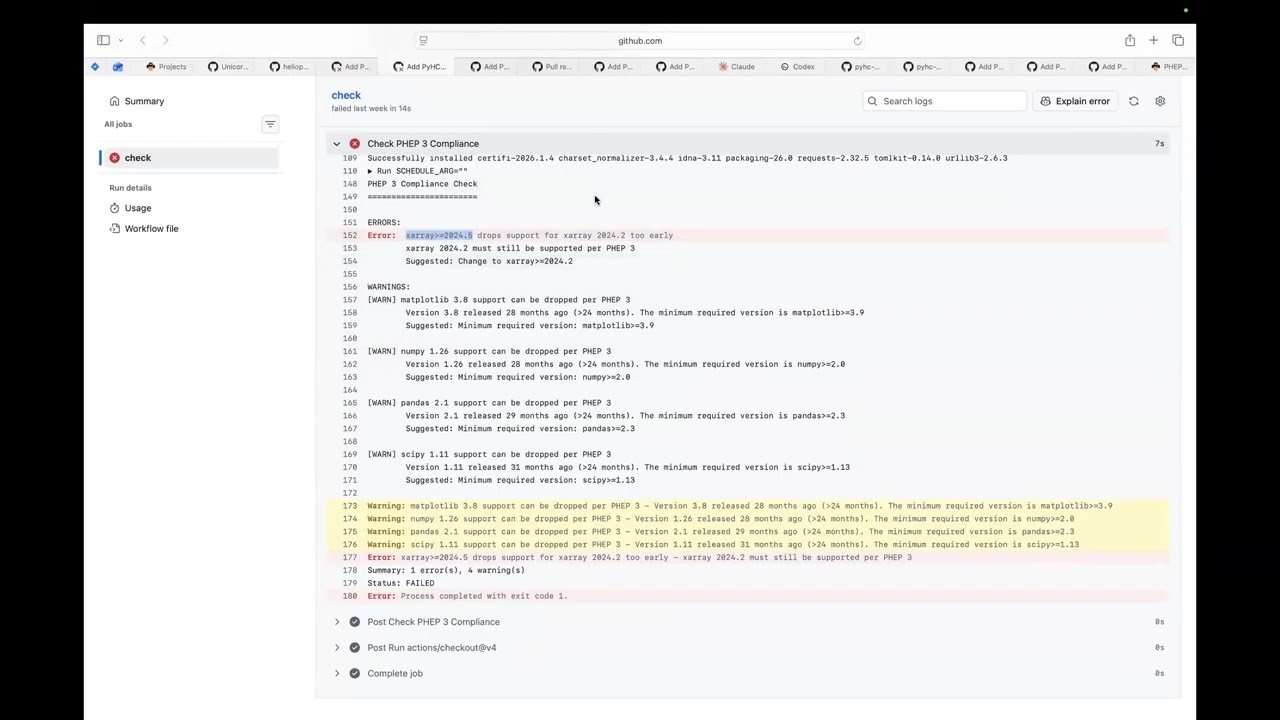Switch to the Pull re... tab
The image size is (1280, 720).
pos(552,67)
